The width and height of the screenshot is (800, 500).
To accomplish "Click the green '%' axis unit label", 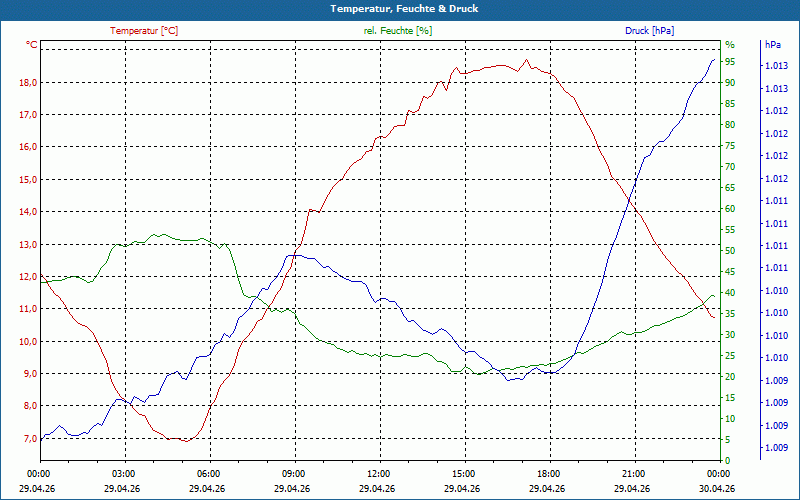I will point(730,45).
